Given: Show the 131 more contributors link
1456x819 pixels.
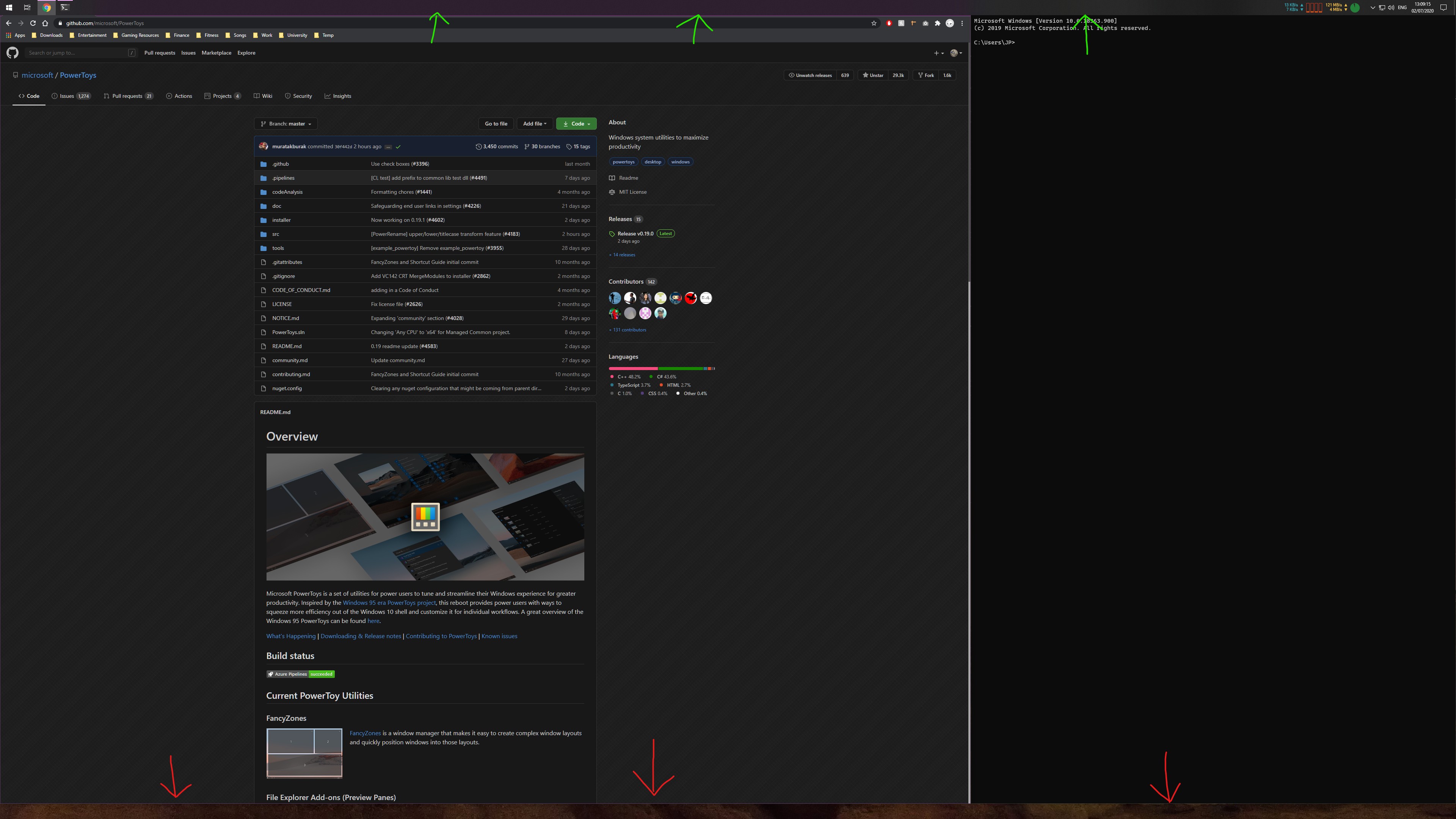Looking at the screenshot, I should click(628, 330).
